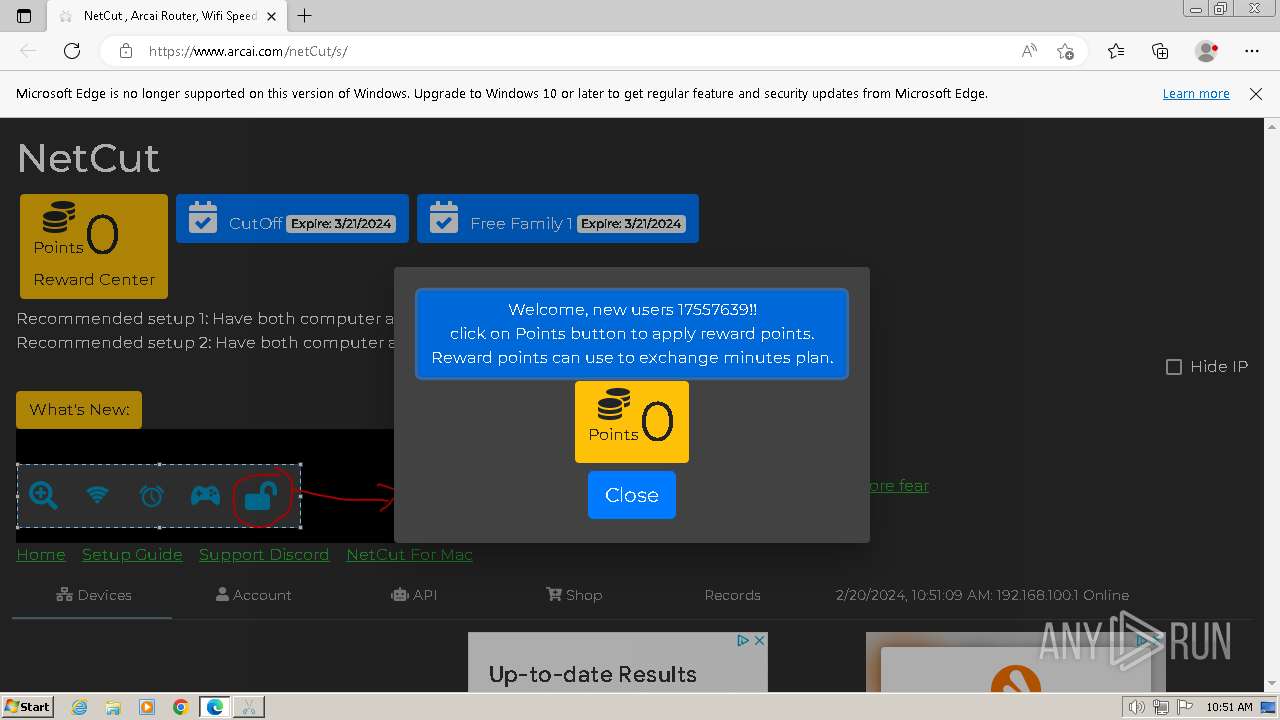1280x720 pixels.
Task: Open the Support Discord link
Action: pos(264,554)
